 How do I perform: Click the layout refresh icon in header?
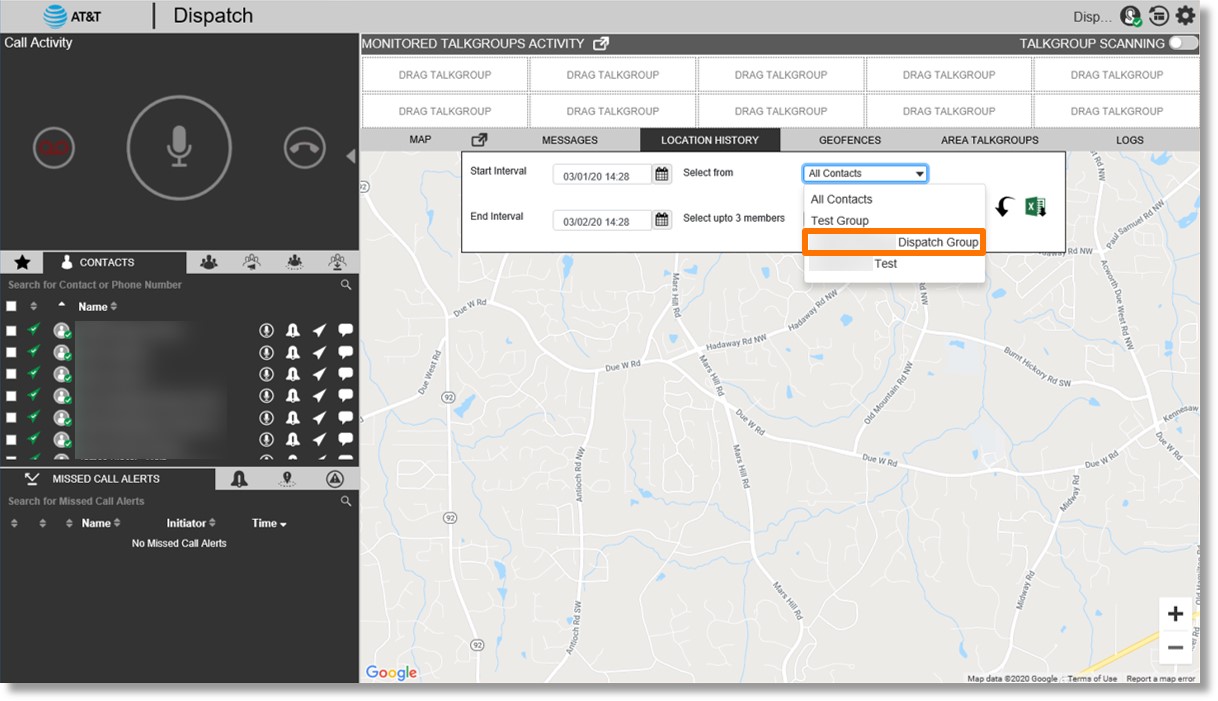[x=1158, y=16]
